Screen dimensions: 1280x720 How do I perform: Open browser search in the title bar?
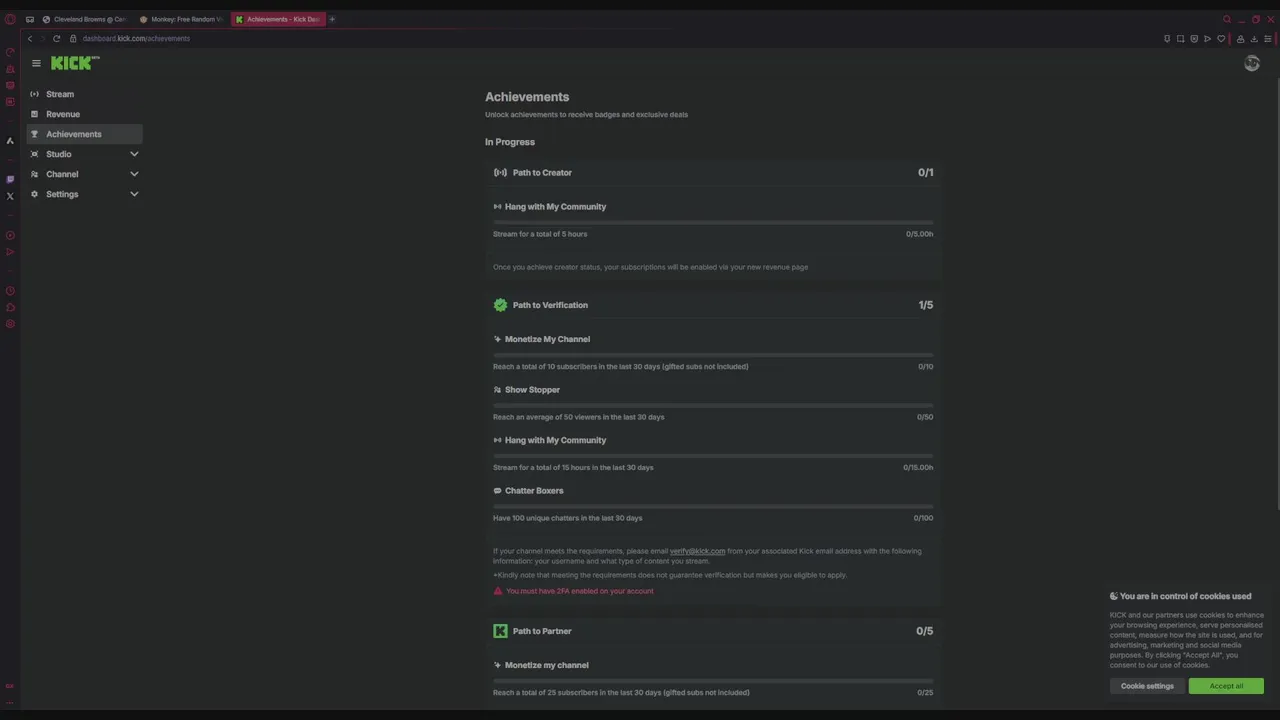[1227, 19]
